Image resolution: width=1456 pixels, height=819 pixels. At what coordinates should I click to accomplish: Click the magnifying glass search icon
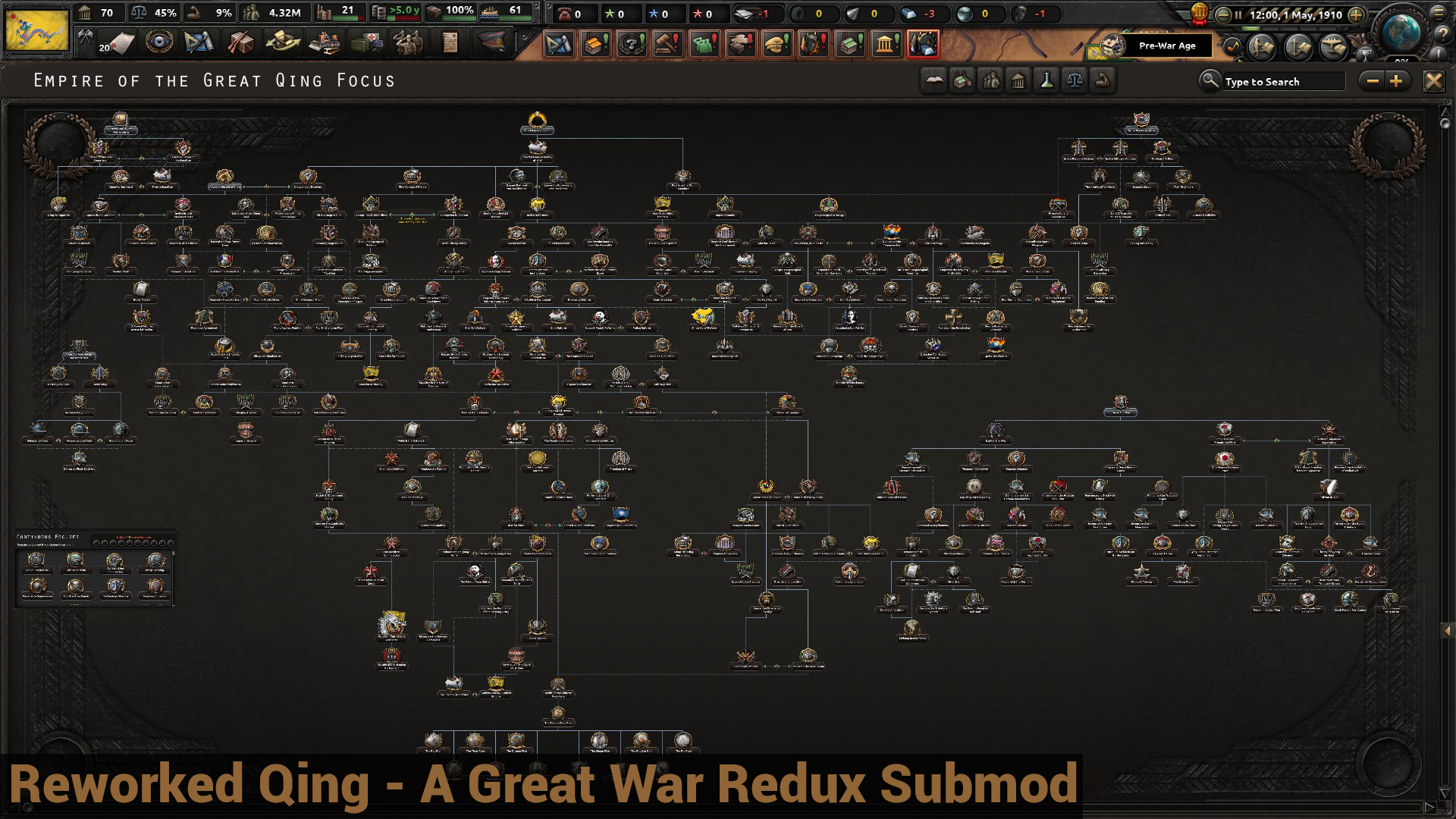pyautogui.click(x=1209, y=80)
